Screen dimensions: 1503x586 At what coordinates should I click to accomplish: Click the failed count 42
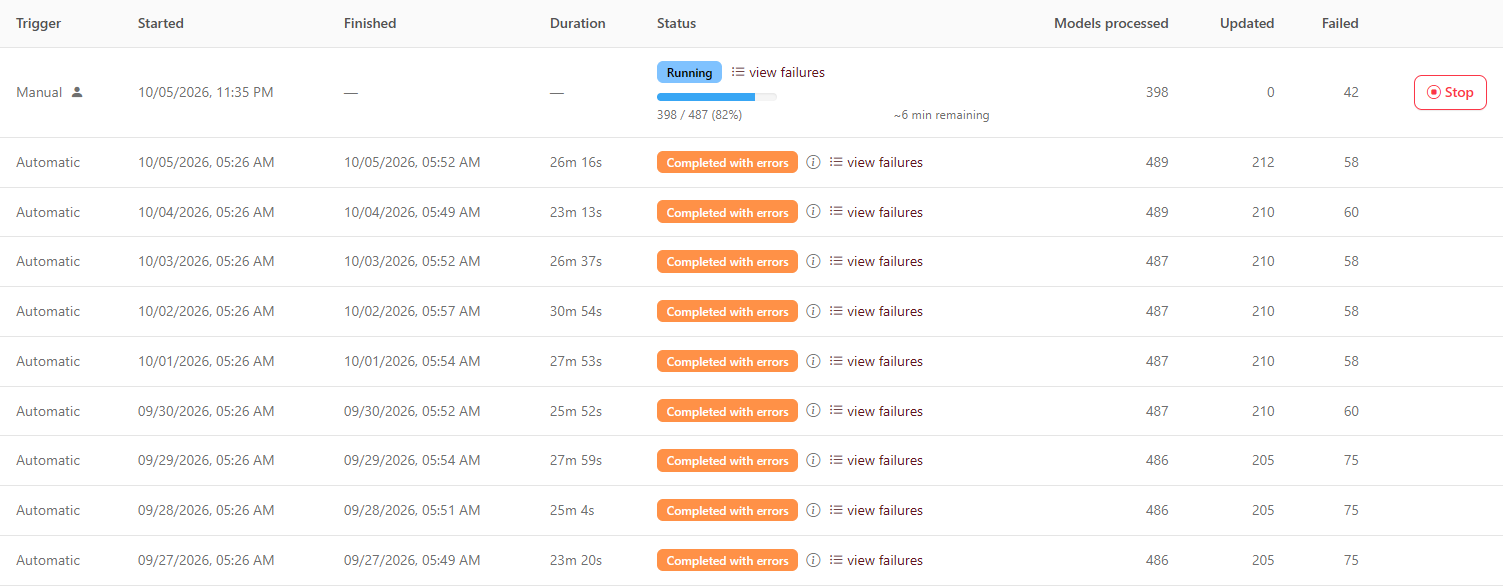coord(1351,92)
